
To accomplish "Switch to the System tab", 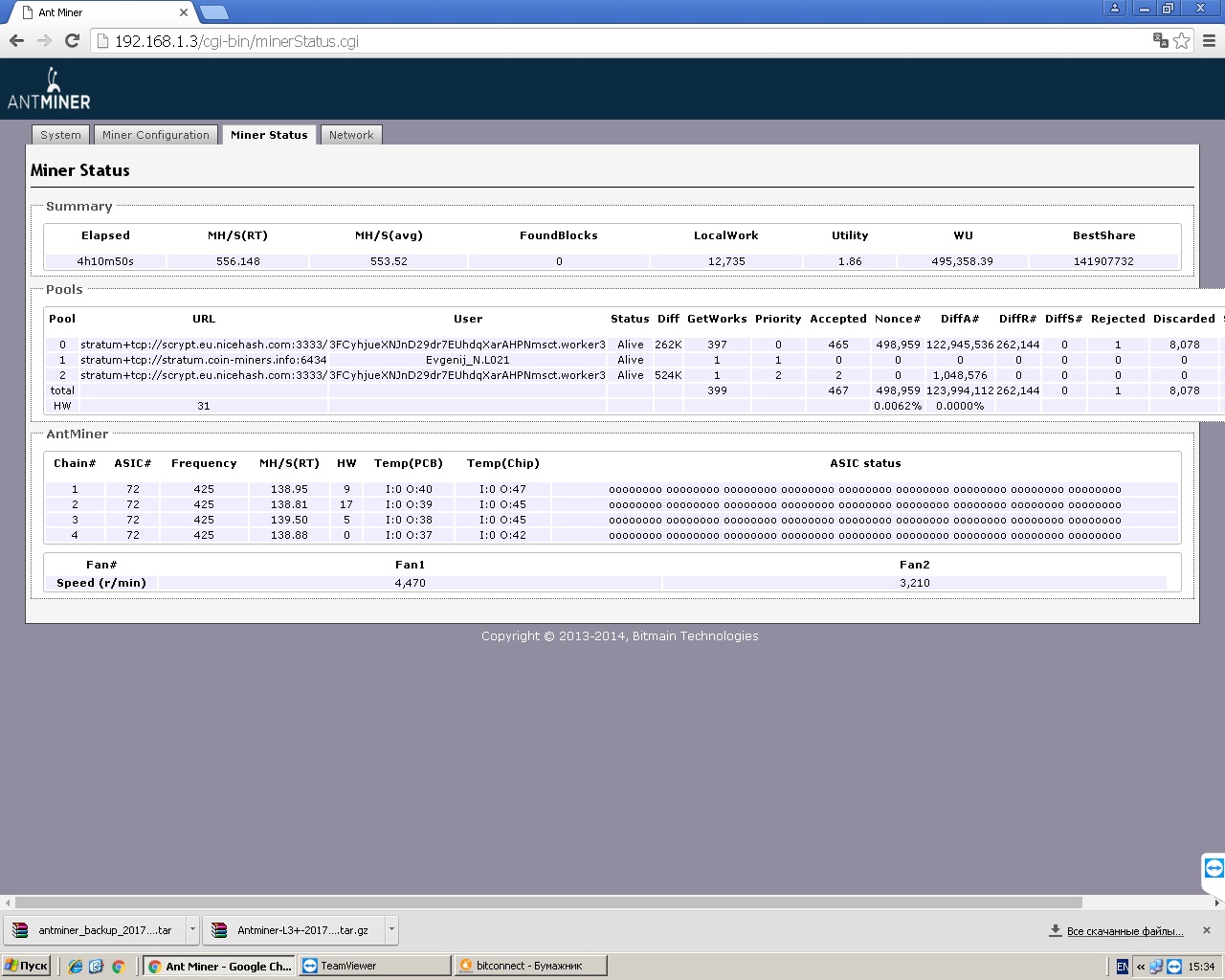I will (60, 135).
